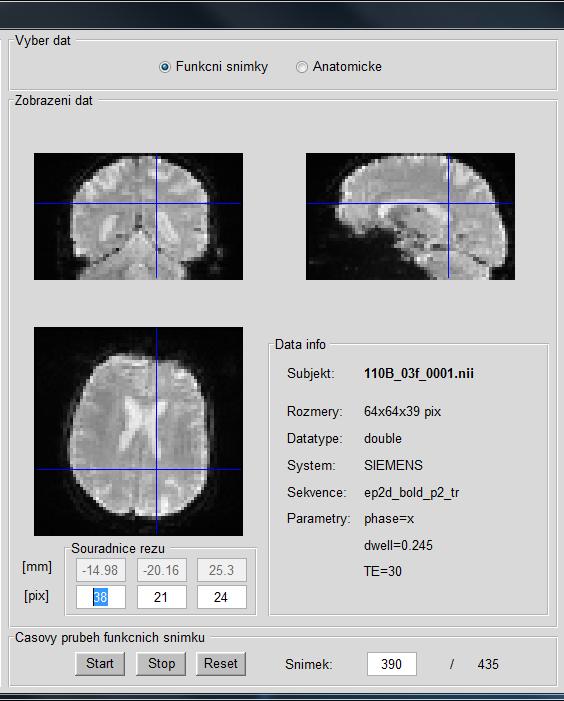This screenshot has width=564, height=701.
Task: Click the Rozmery: label
Action: tap(315, 411)
